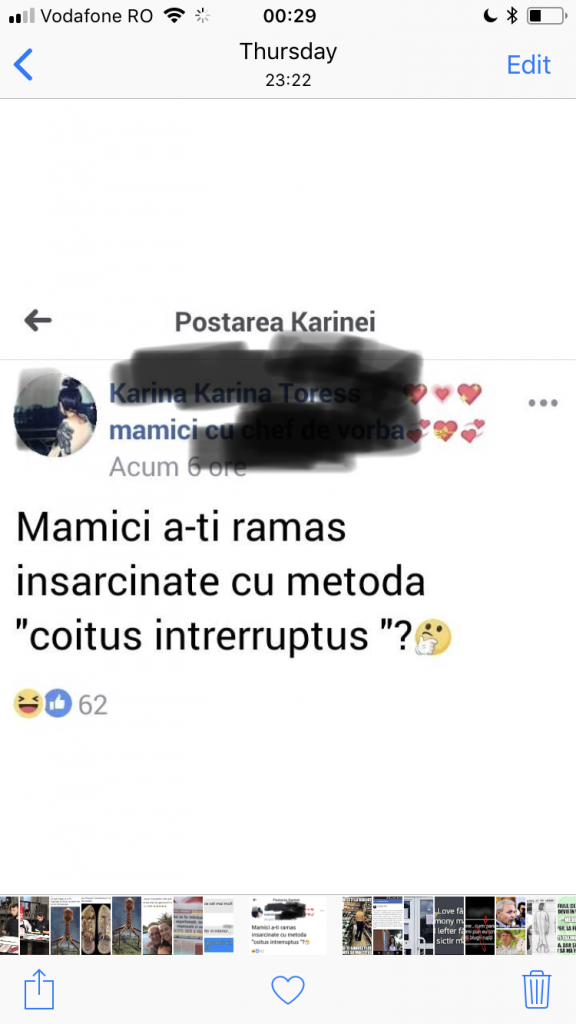Select the couple selfie thumbnail in strip
The image size is (576, 1024).
click(157, 925)
